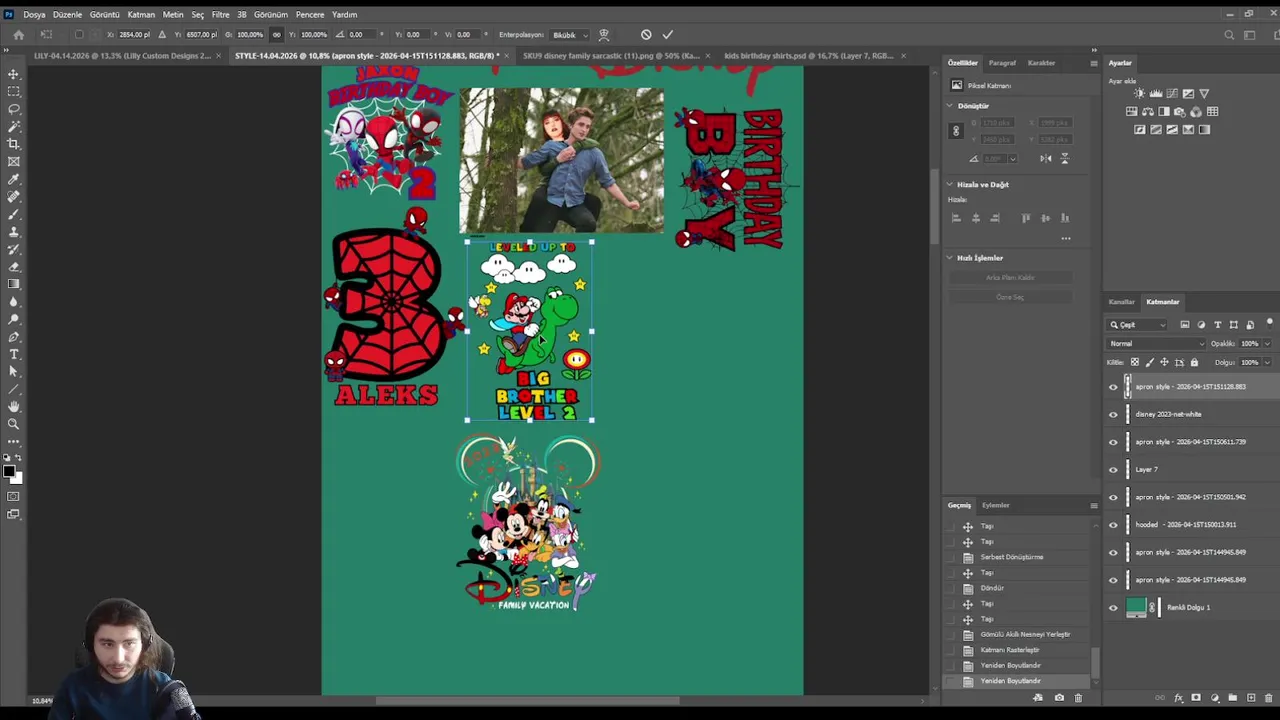Open the Opaklık opacity dropdown
This screenshot has width=1280, height=720.
click(1267, 343)
